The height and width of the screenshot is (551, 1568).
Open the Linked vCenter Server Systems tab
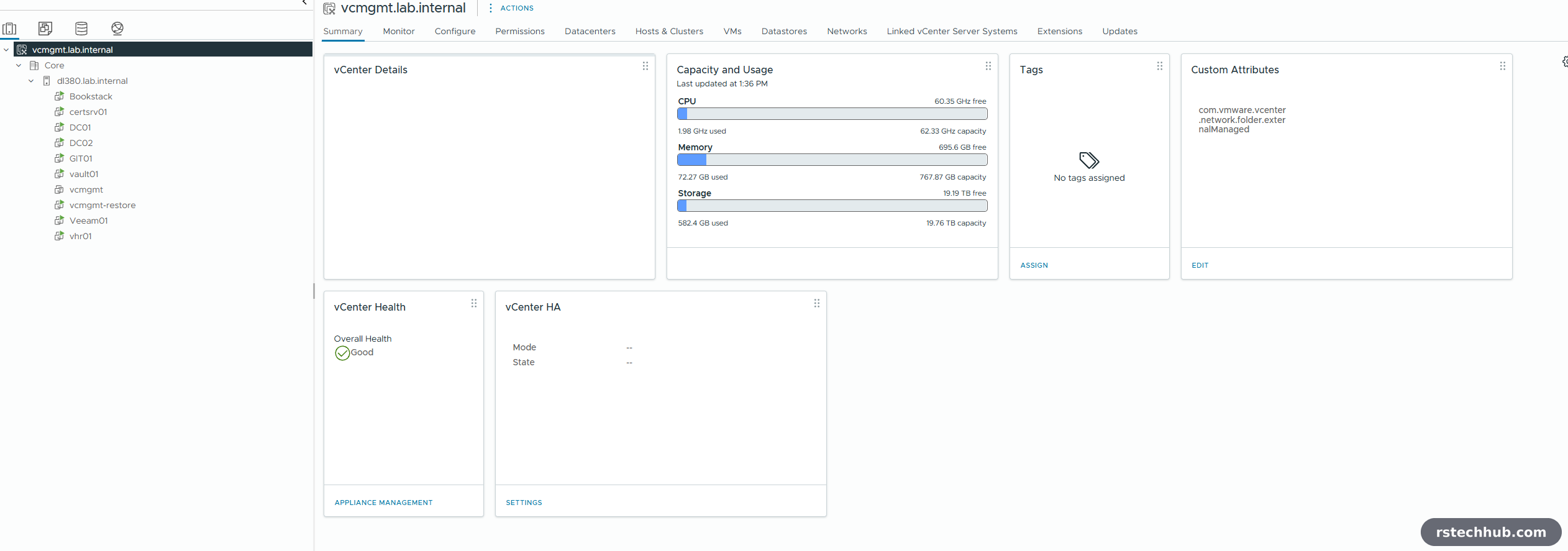tap(952, 31)
